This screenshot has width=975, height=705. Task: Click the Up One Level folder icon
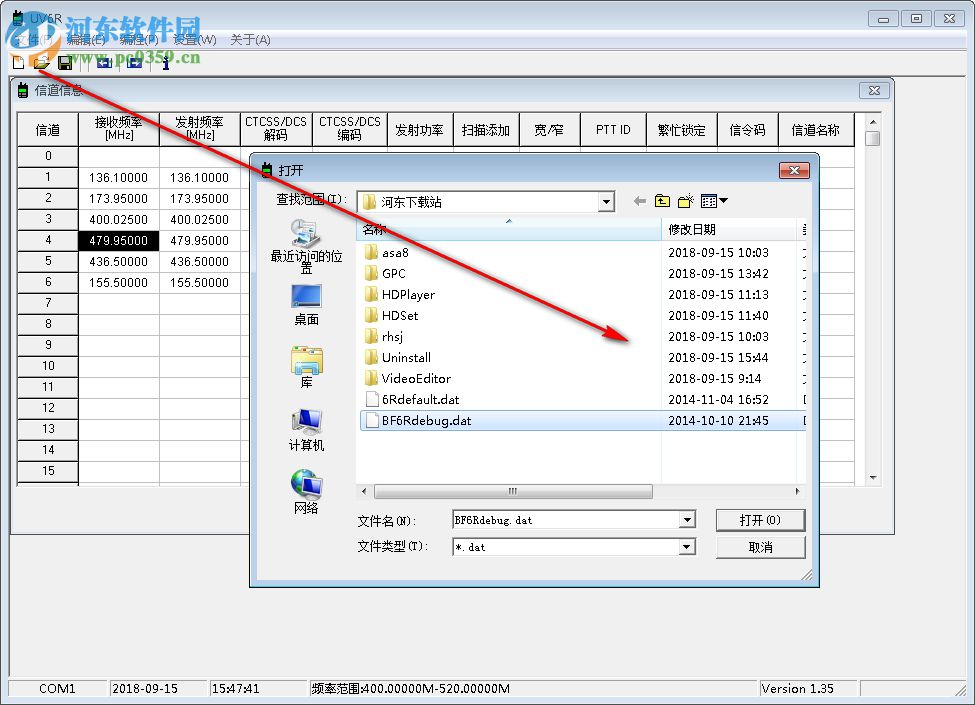click(x=662, y=201)
